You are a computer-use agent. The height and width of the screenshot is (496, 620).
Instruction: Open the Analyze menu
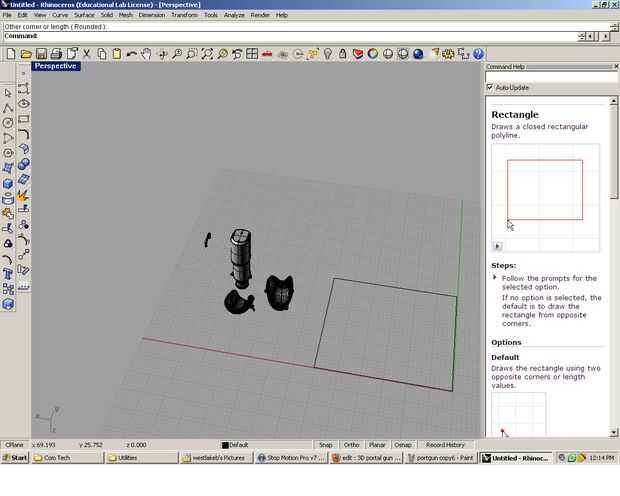pyautogui.click(x=234, y=15)
